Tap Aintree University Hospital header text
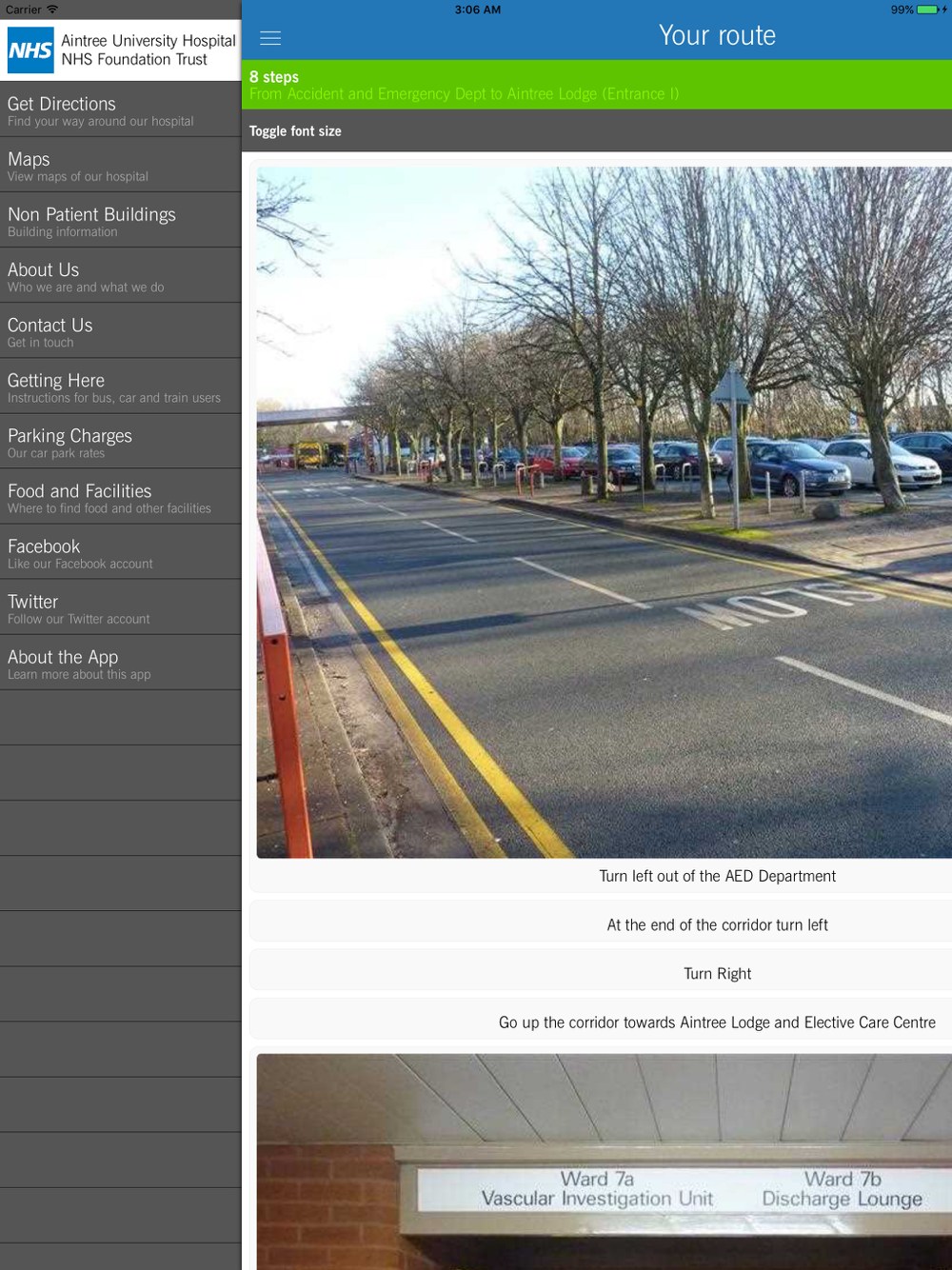Screen dimensions: 952x1270 click(148, 50)
